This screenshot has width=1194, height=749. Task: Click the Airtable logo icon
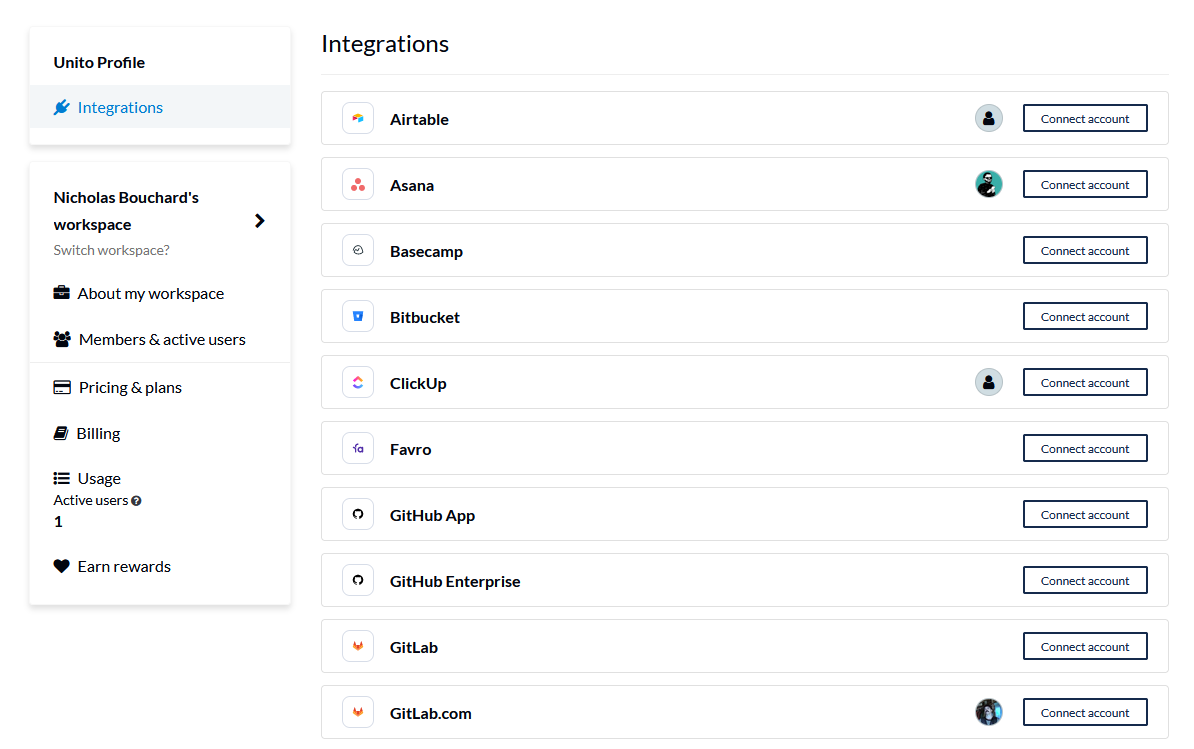click(358, 119)
